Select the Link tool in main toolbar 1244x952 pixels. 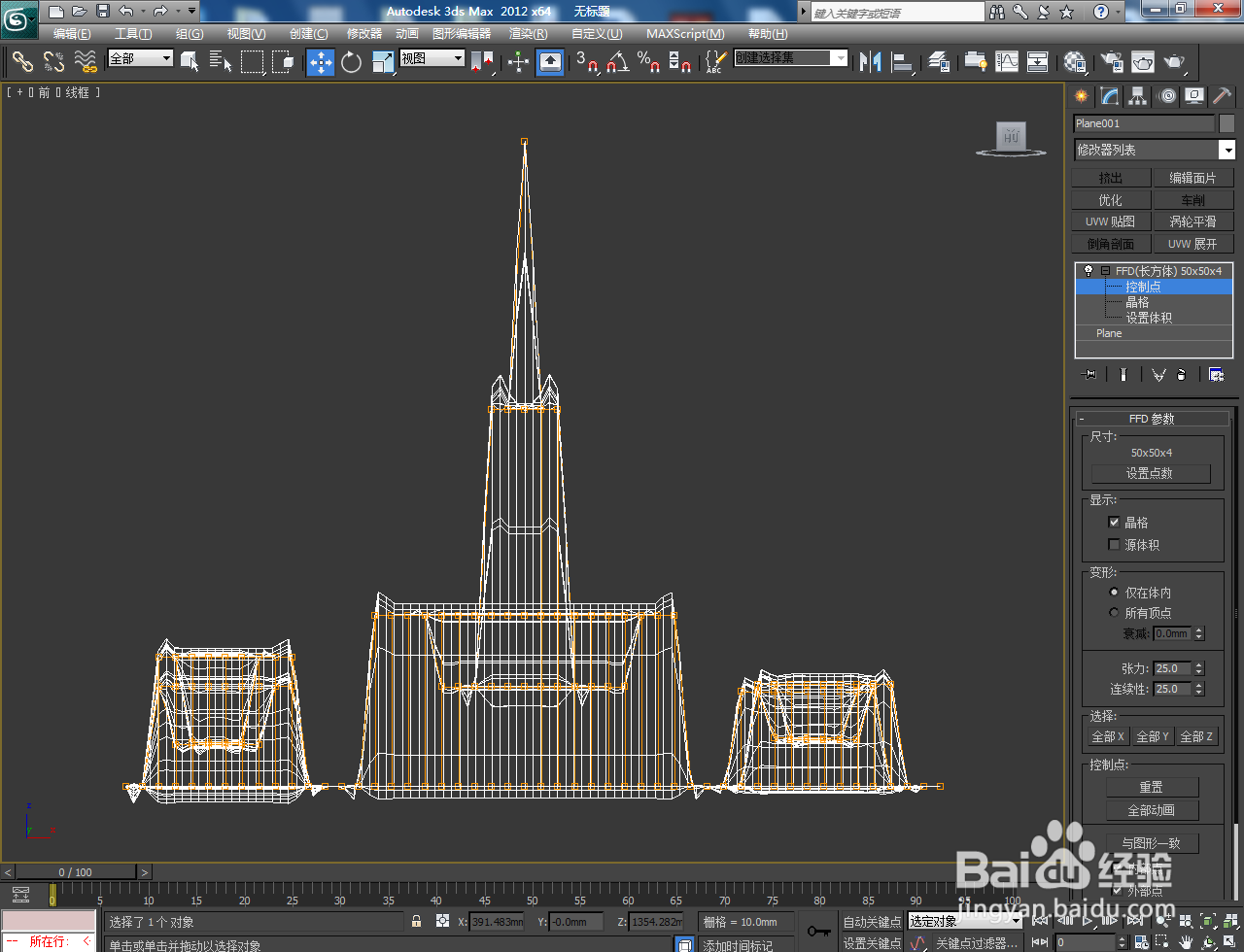pos(22,61)
